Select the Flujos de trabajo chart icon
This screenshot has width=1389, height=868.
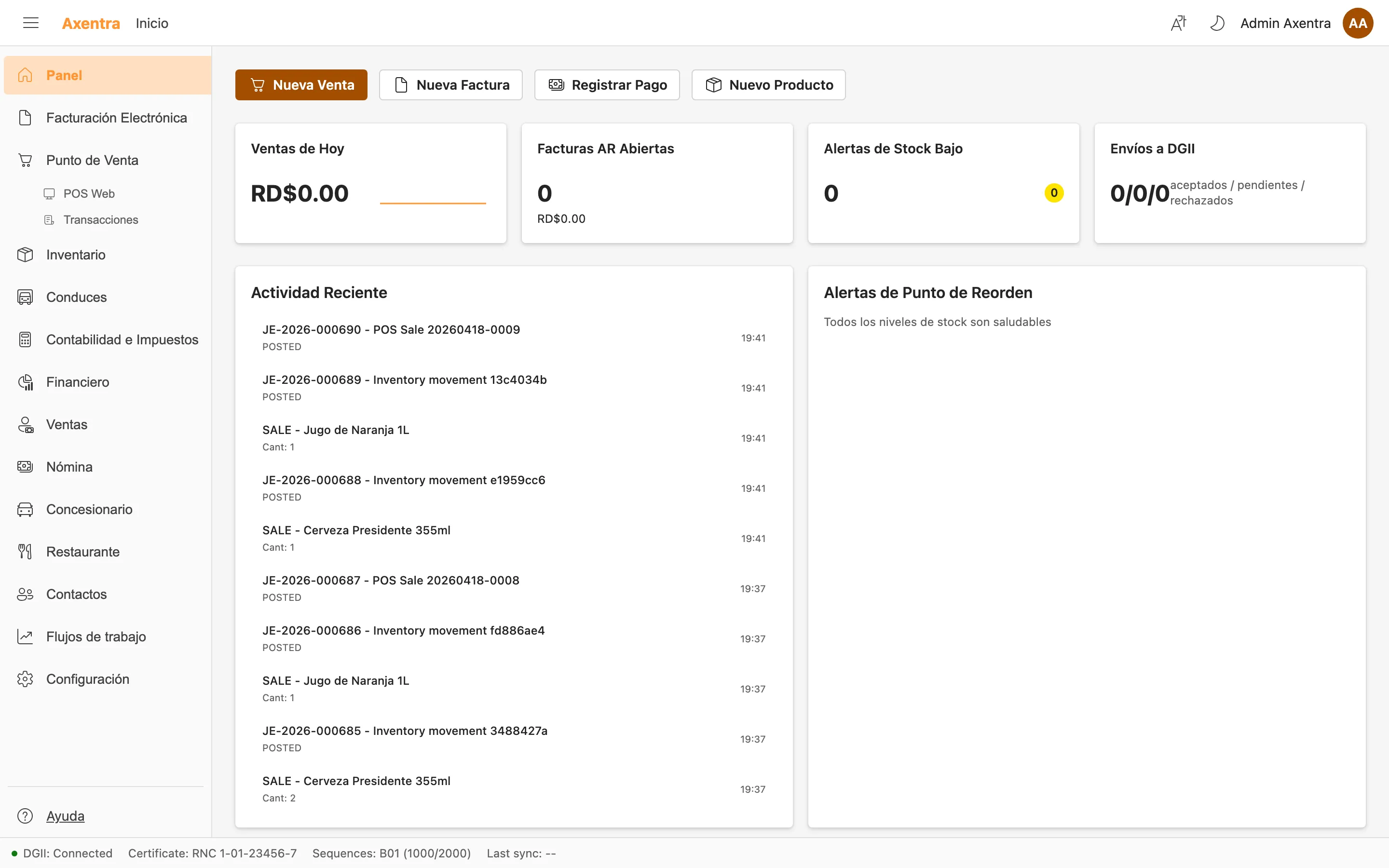click(25, 636)
